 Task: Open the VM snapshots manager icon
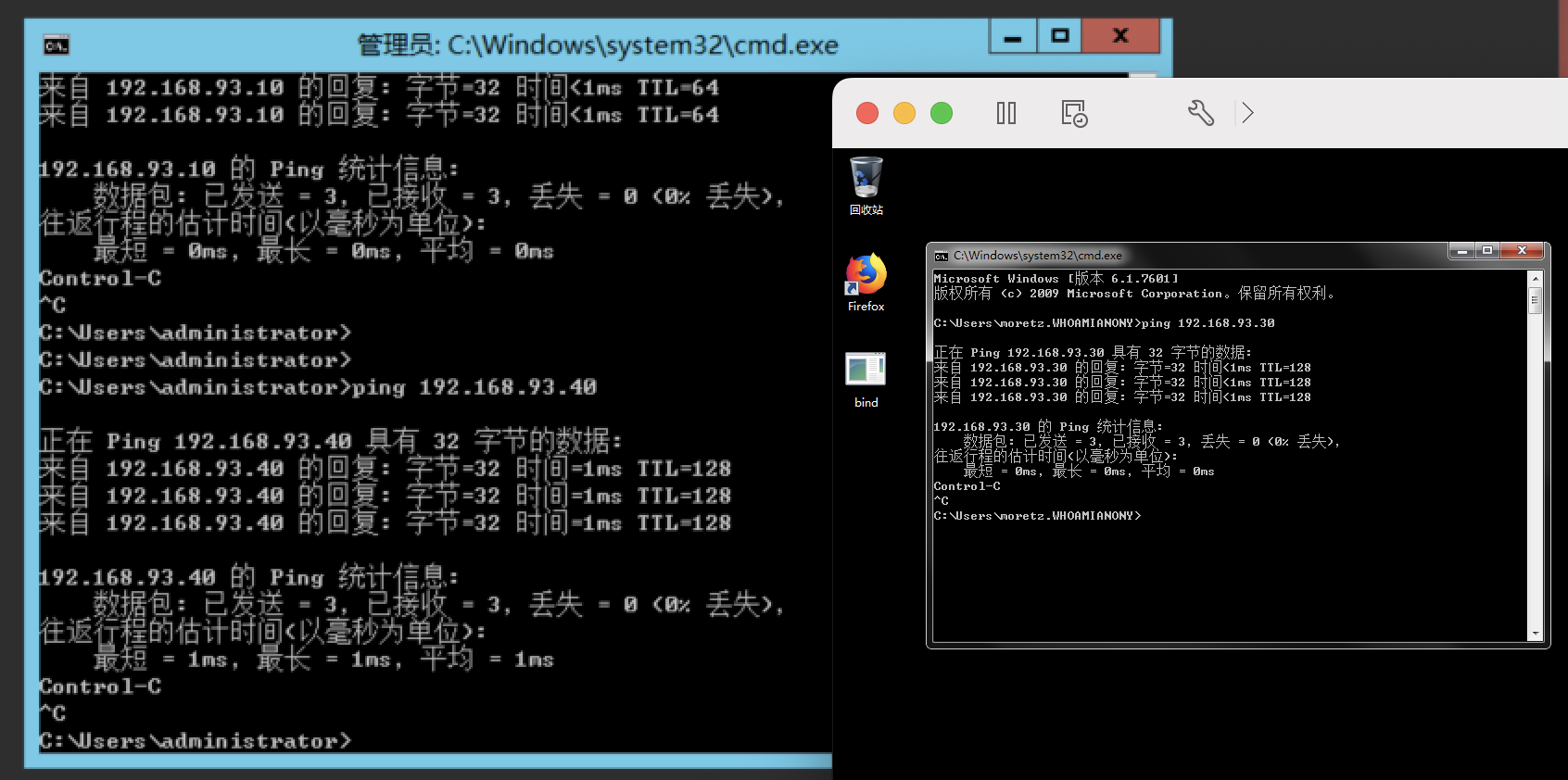click(x=1073, y=113)
